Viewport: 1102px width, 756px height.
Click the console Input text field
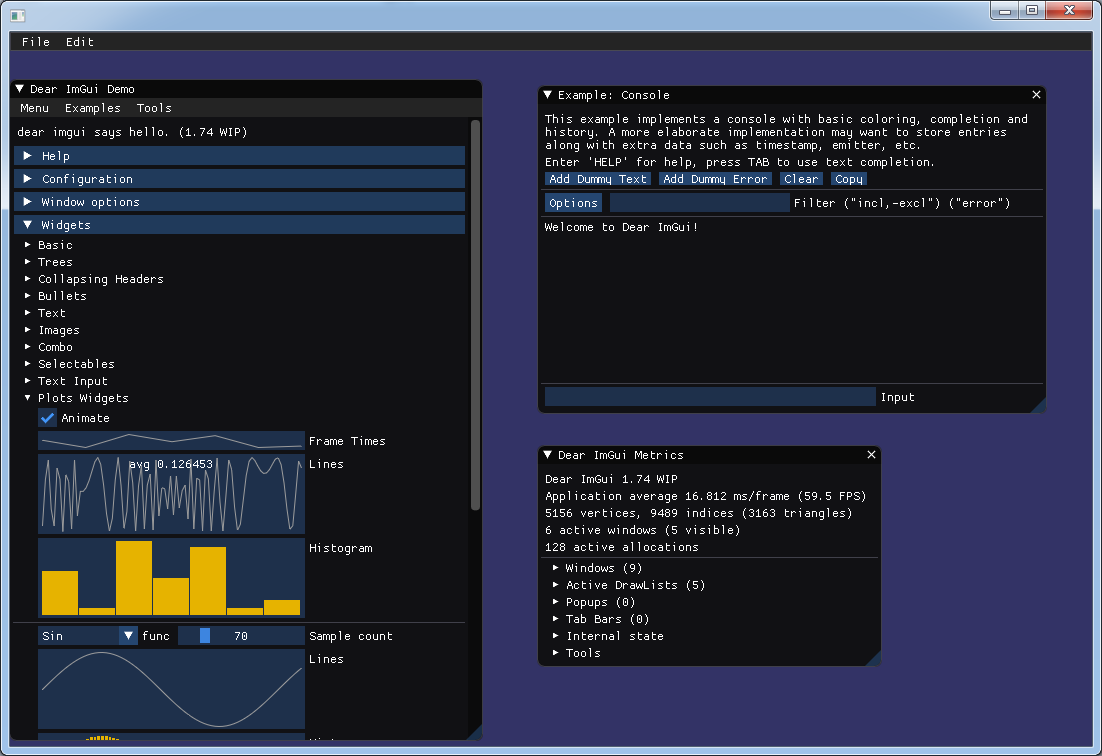[710, 397]
